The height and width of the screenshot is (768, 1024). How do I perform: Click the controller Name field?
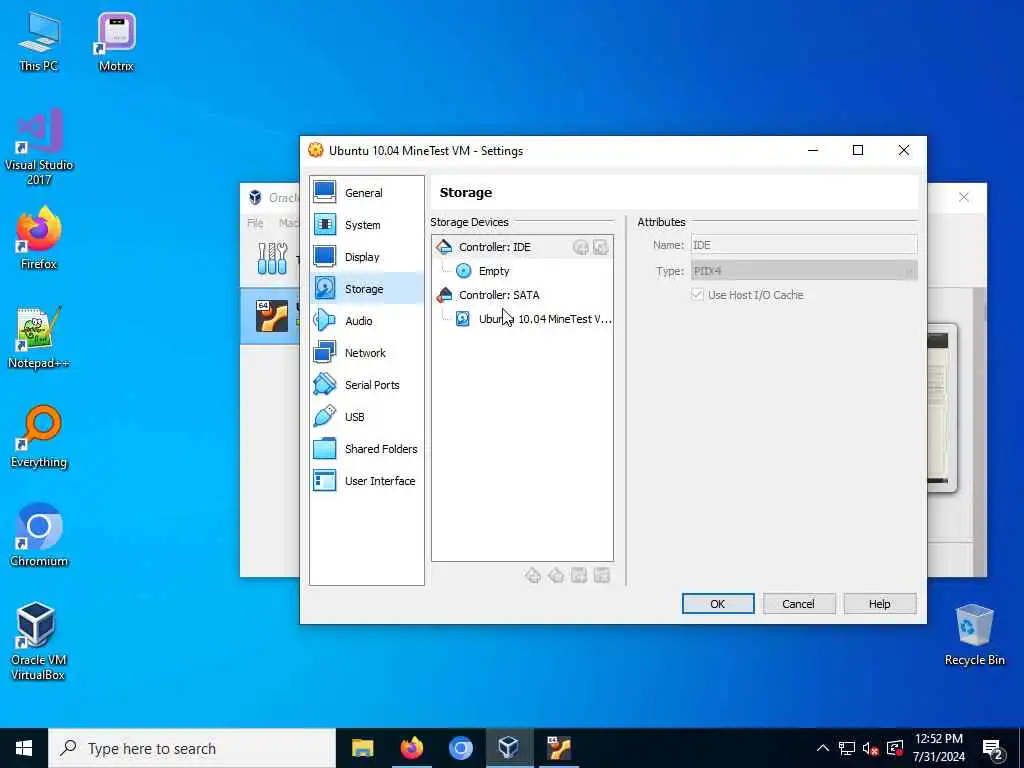pos(804,245)
